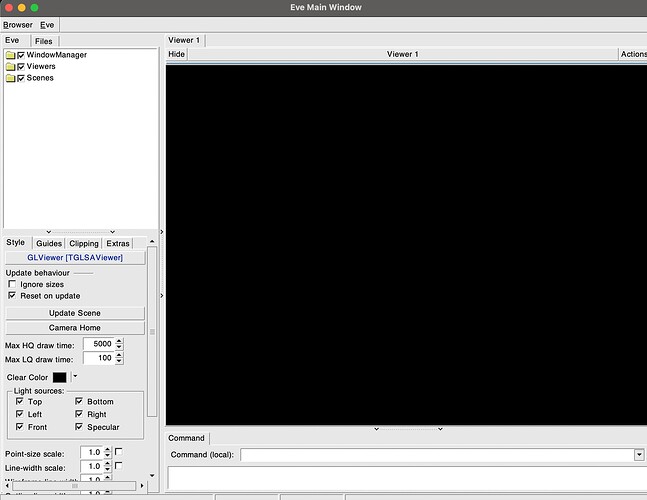Select the Scenes tree item
The image size is (647, 500).
tap(40, 78)
